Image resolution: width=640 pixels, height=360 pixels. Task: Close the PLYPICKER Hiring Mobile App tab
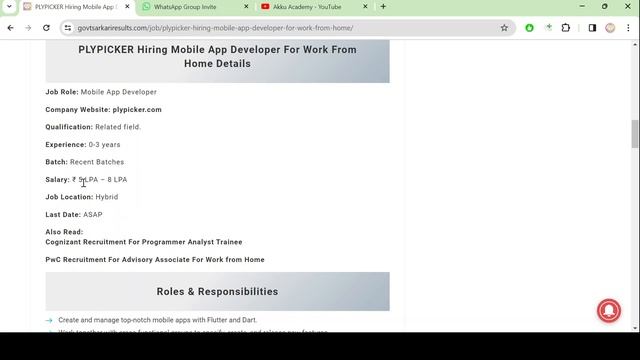[x=127, y=7]
